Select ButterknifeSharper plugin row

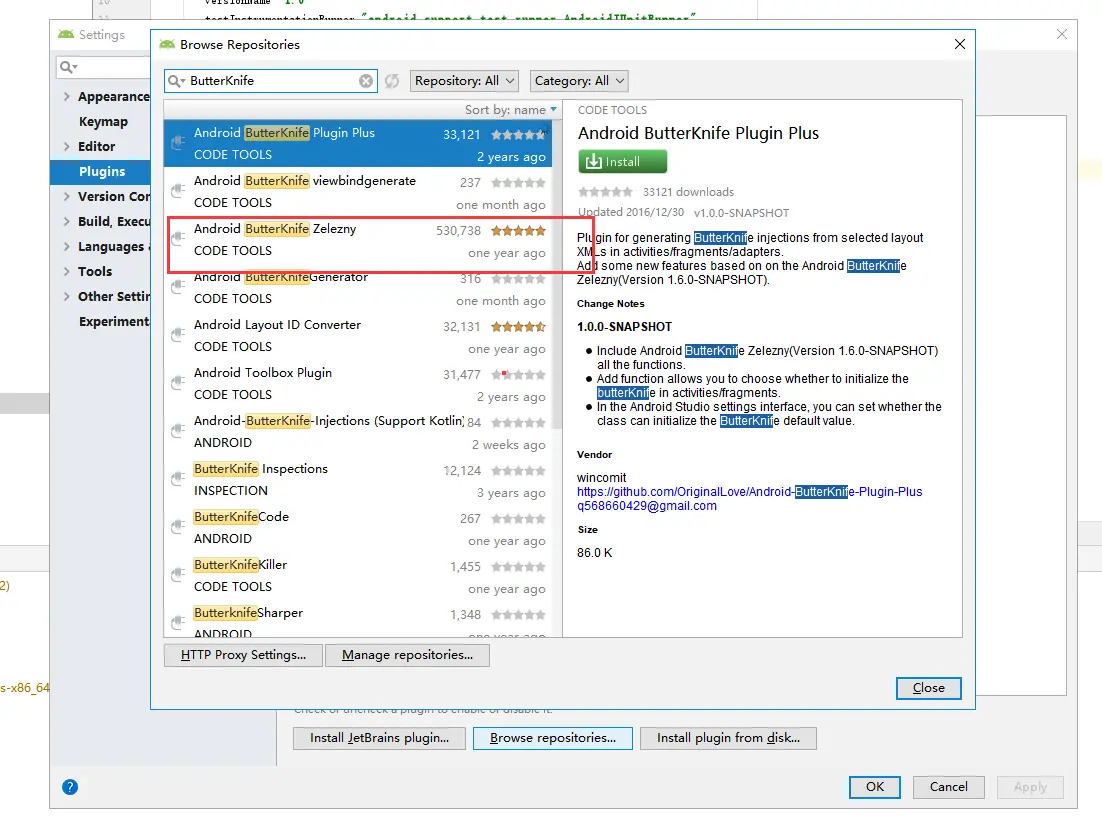pyautogui.click(x=358, y=619)
